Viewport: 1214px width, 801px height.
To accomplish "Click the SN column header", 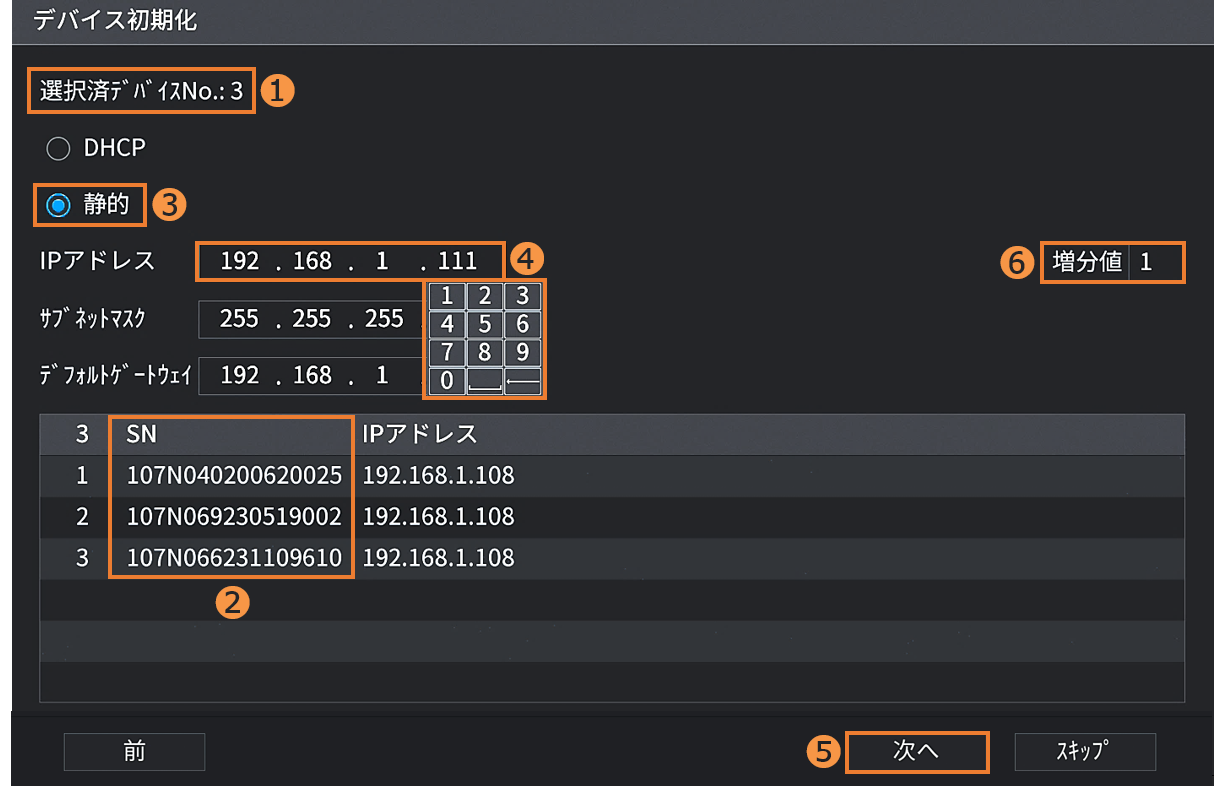I will [231, 434].
